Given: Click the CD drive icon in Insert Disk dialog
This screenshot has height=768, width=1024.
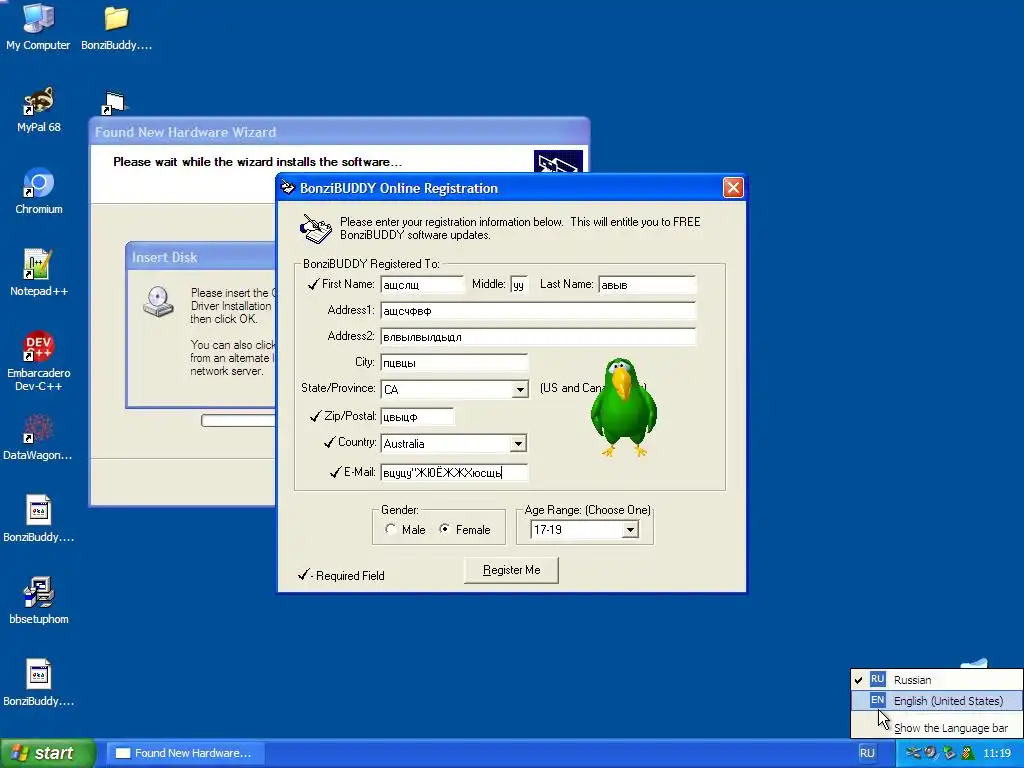Looking at the screenshot, I should [159, 302].
